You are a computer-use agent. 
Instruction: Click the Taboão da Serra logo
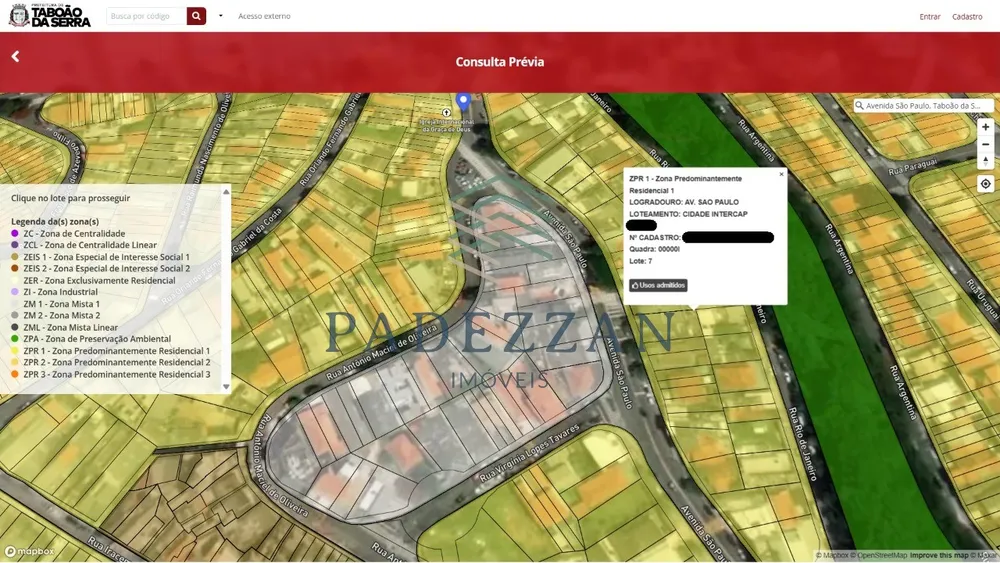coord(50,16)
